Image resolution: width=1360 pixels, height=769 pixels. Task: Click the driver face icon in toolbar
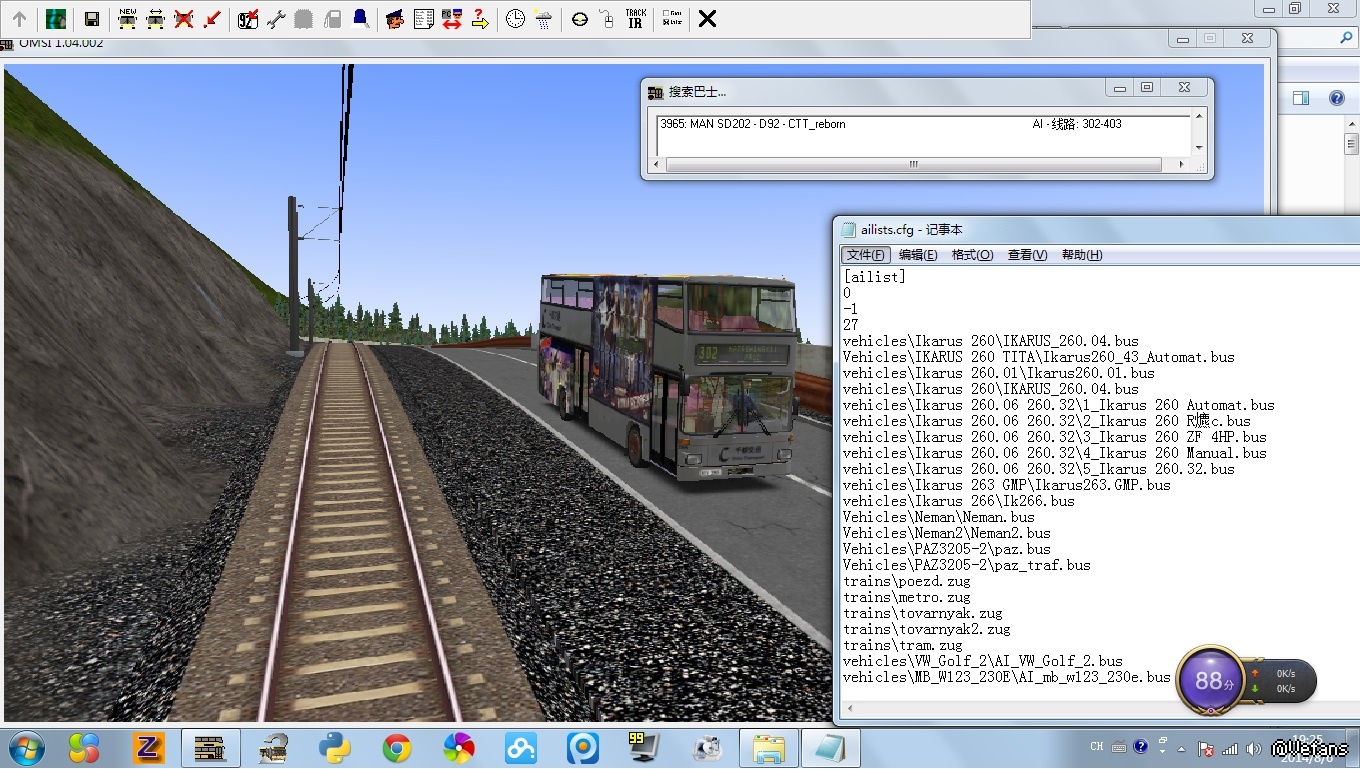coord(395,19)
